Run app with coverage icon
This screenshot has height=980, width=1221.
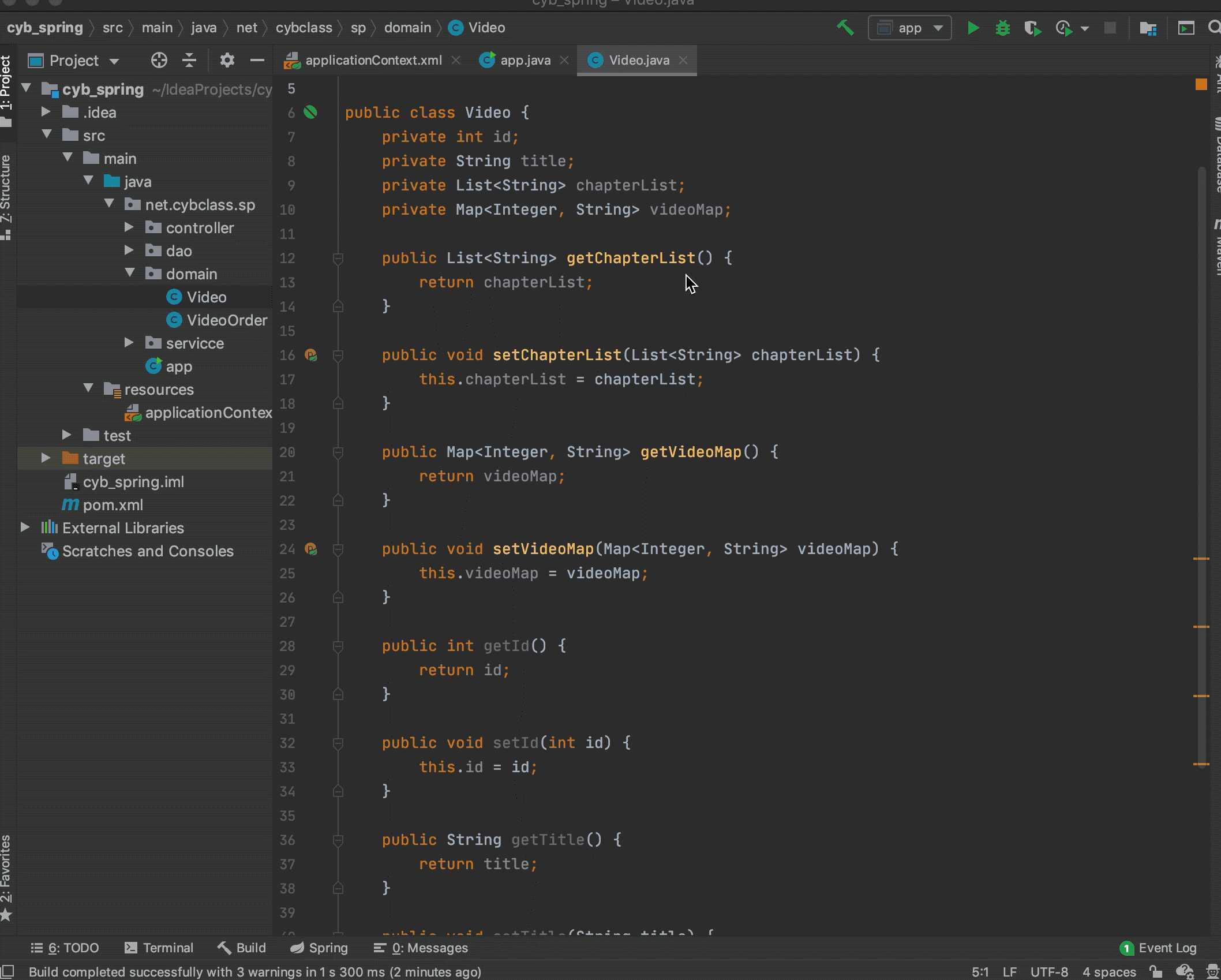1032,28
